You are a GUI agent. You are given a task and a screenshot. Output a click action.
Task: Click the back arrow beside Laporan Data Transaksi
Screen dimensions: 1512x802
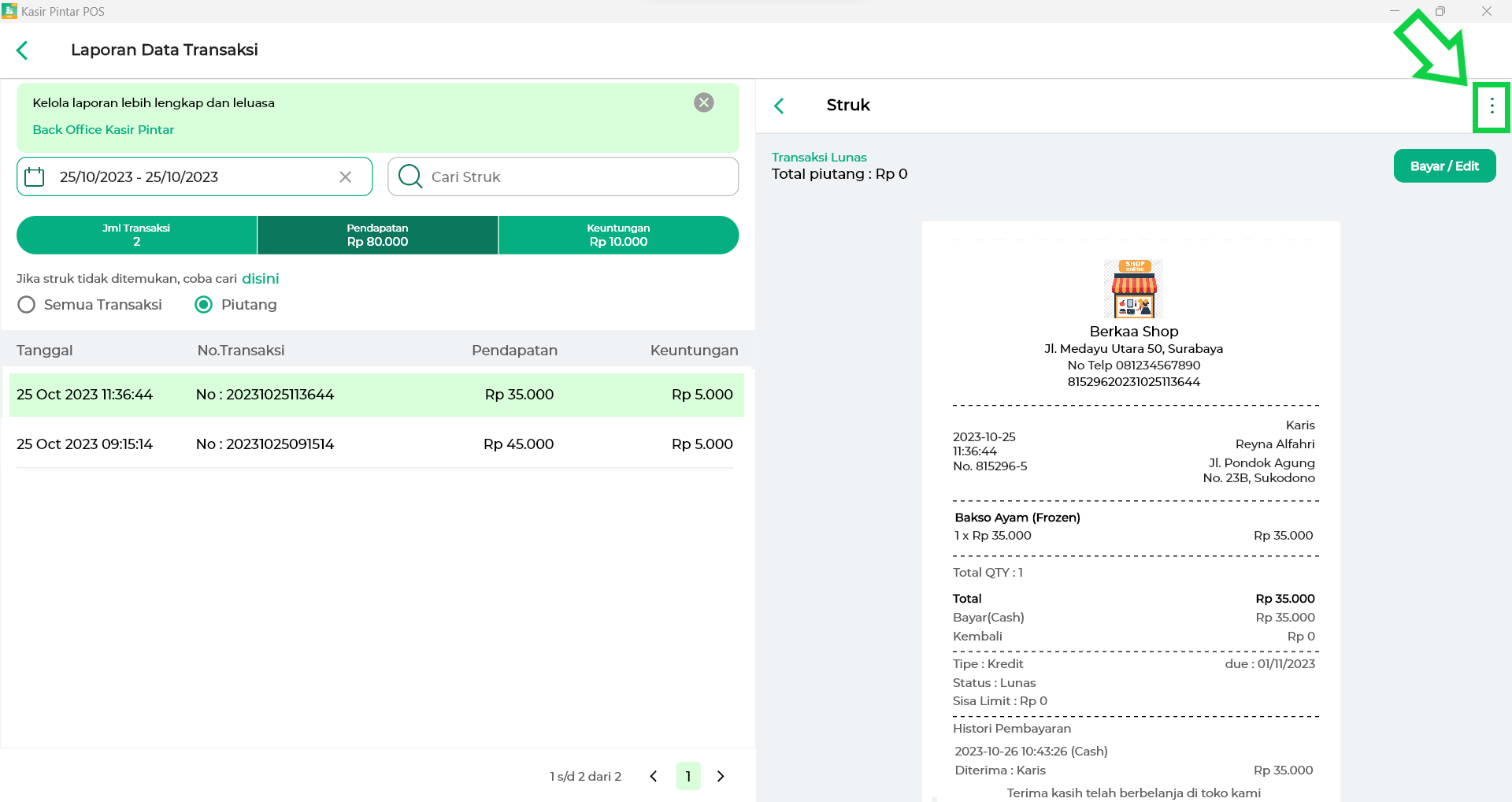[22, 50]
